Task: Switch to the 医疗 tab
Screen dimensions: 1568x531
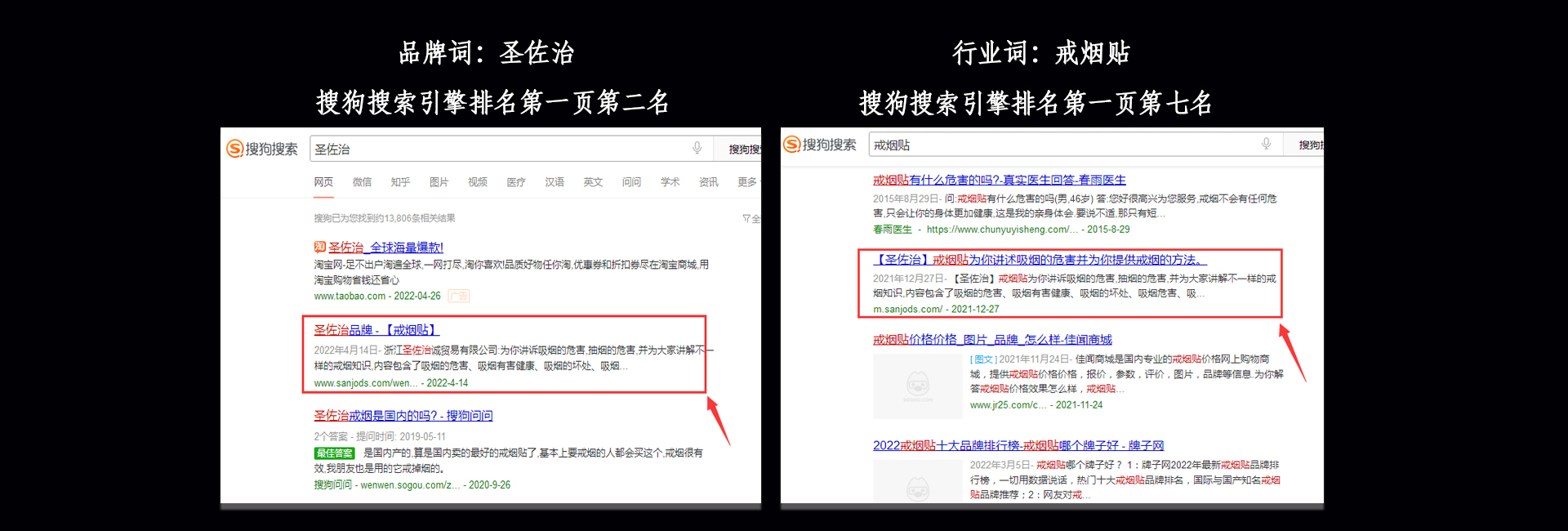Action: coord(516,182)
